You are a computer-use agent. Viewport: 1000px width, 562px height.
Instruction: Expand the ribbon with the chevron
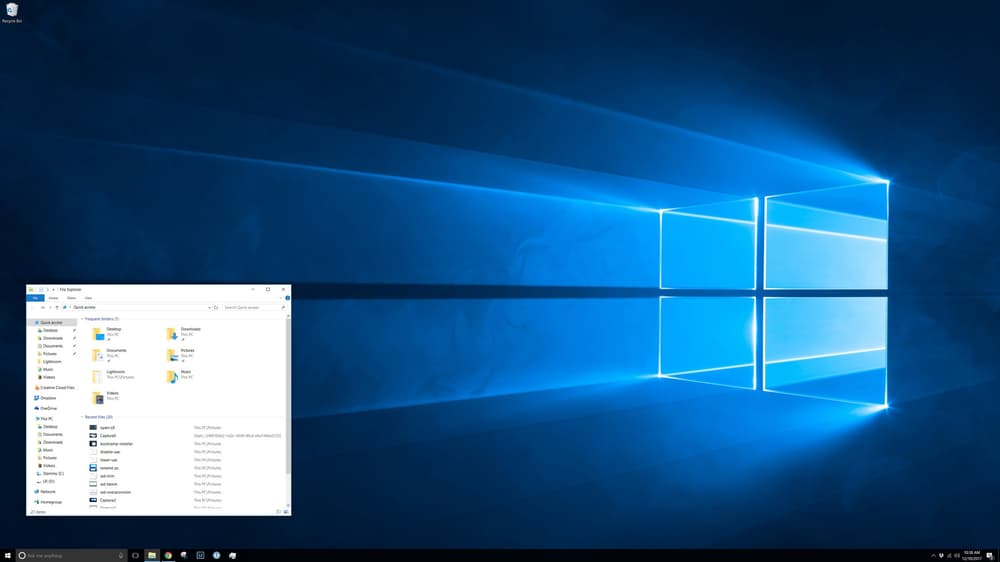point(281,298)
